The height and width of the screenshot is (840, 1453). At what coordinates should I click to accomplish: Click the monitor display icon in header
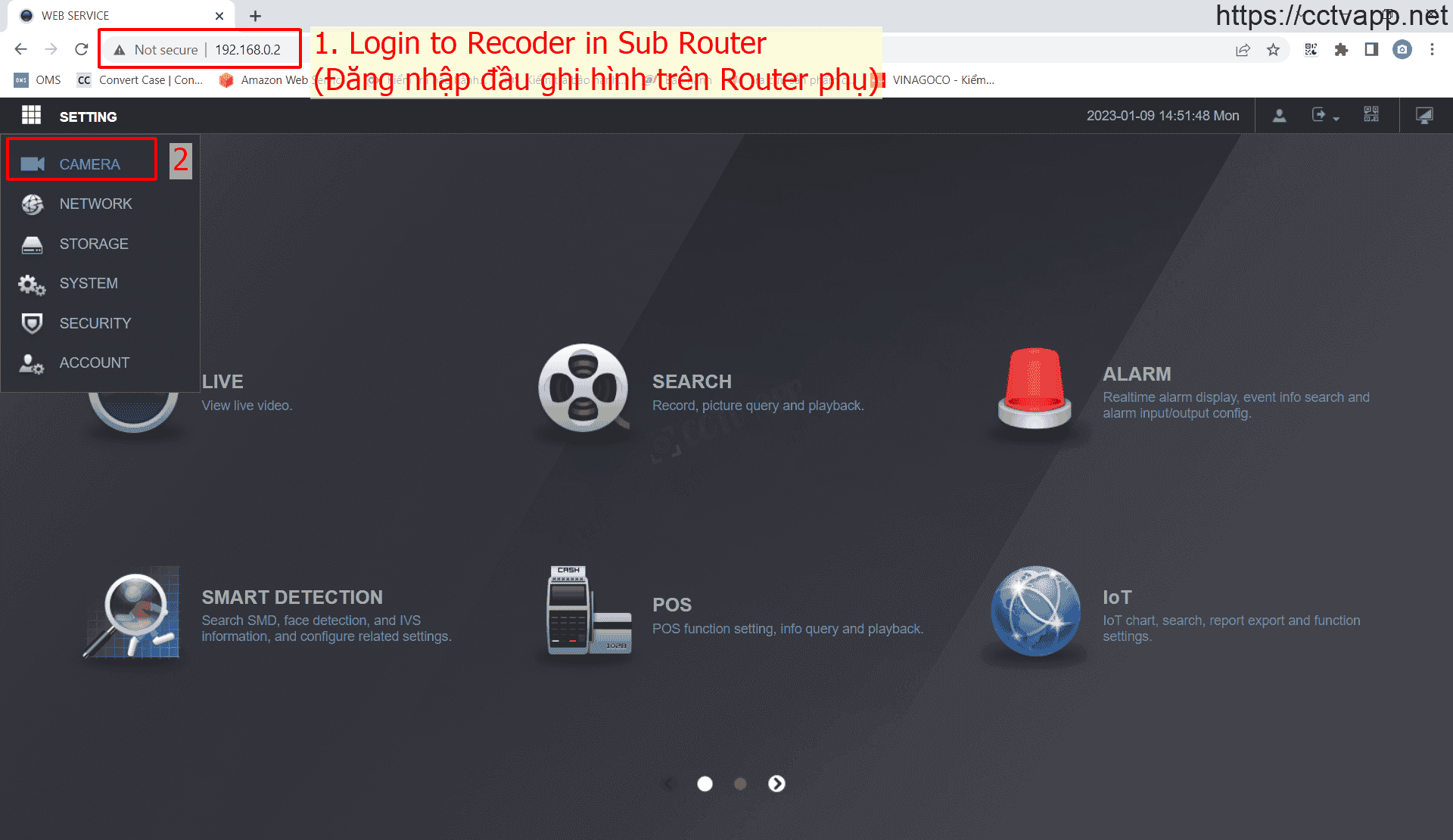coord(1423,116)
